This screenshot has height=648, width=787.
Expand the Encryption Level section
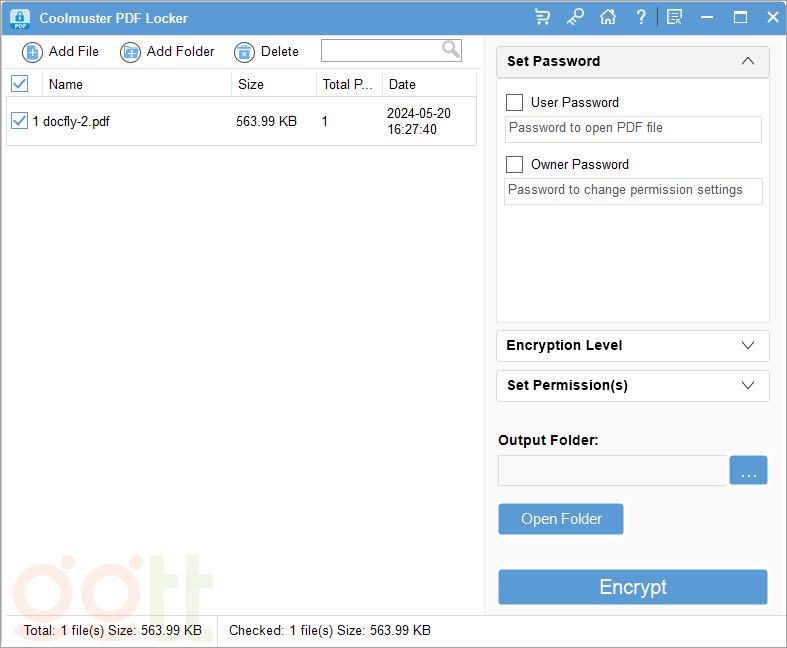[x=747, y=345]
